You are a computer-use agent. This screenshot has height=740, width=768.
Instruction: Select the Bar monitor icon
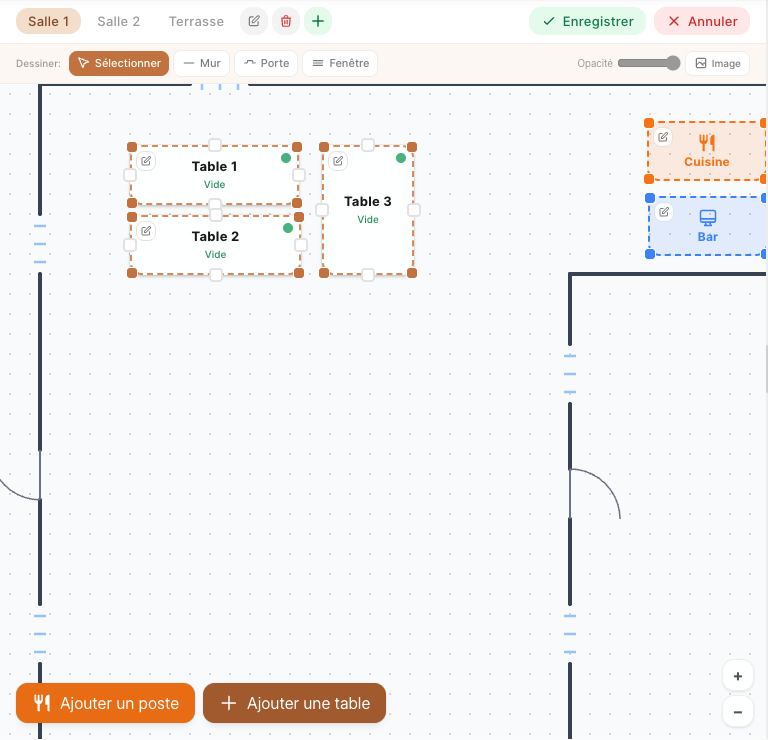tap(708, 218)
